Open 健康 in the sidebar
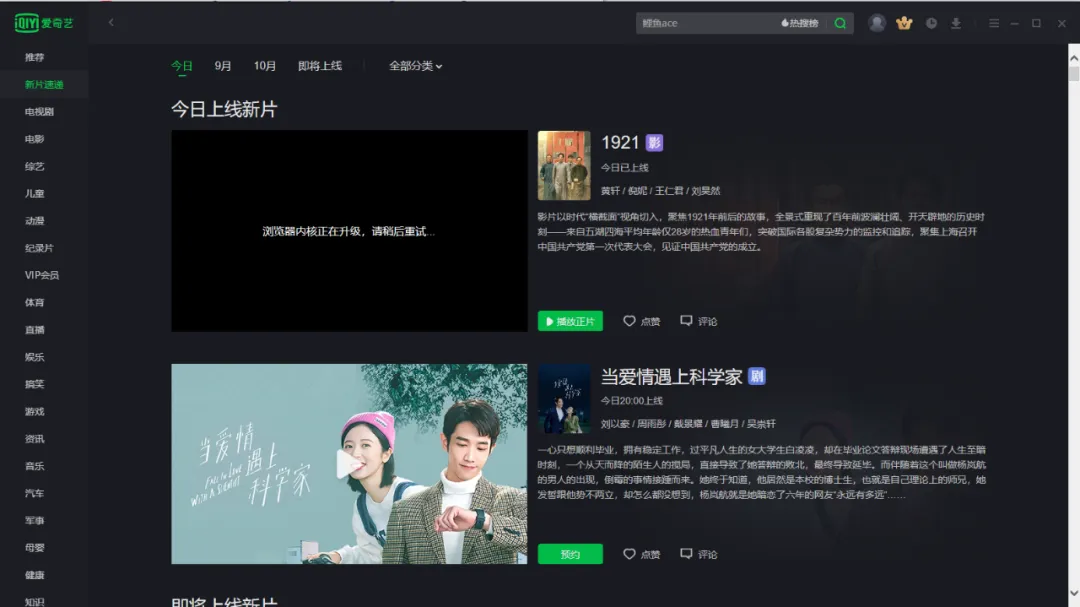Image resolution: width=1080 pixels, height=607 pixels. 34,575
